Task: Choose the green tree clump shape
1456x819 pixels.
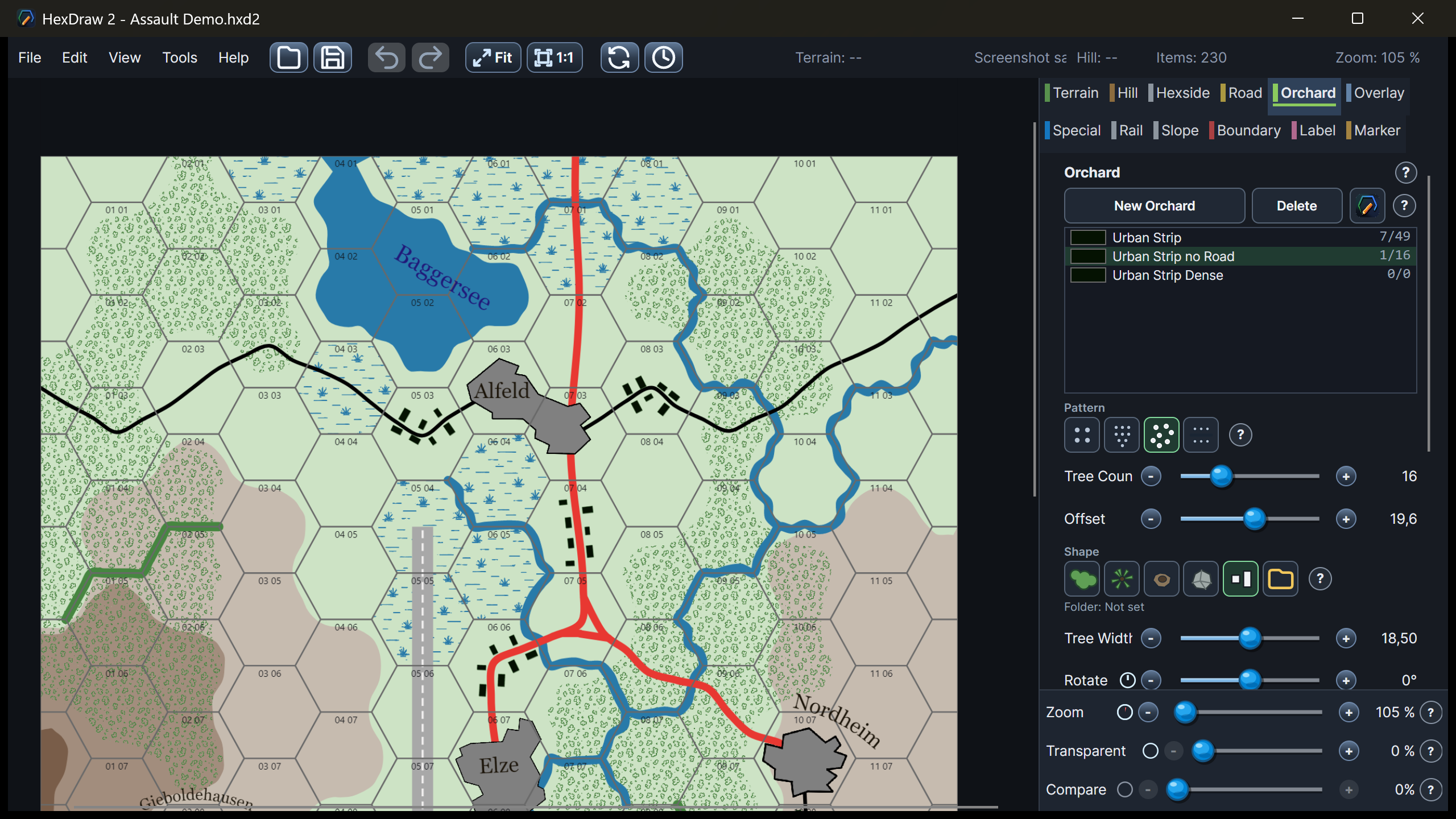Action: (1082, 579)
